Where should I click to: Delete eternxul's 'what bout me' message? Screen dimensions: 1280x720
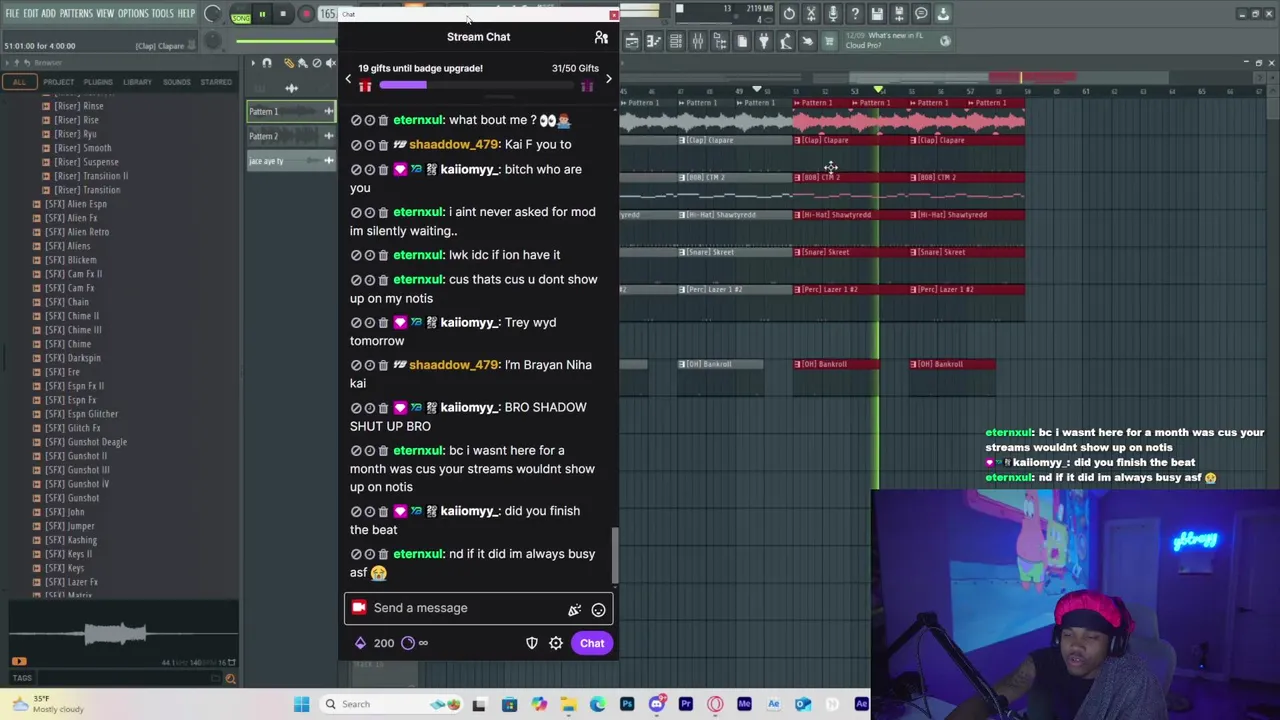click(383, 120)
